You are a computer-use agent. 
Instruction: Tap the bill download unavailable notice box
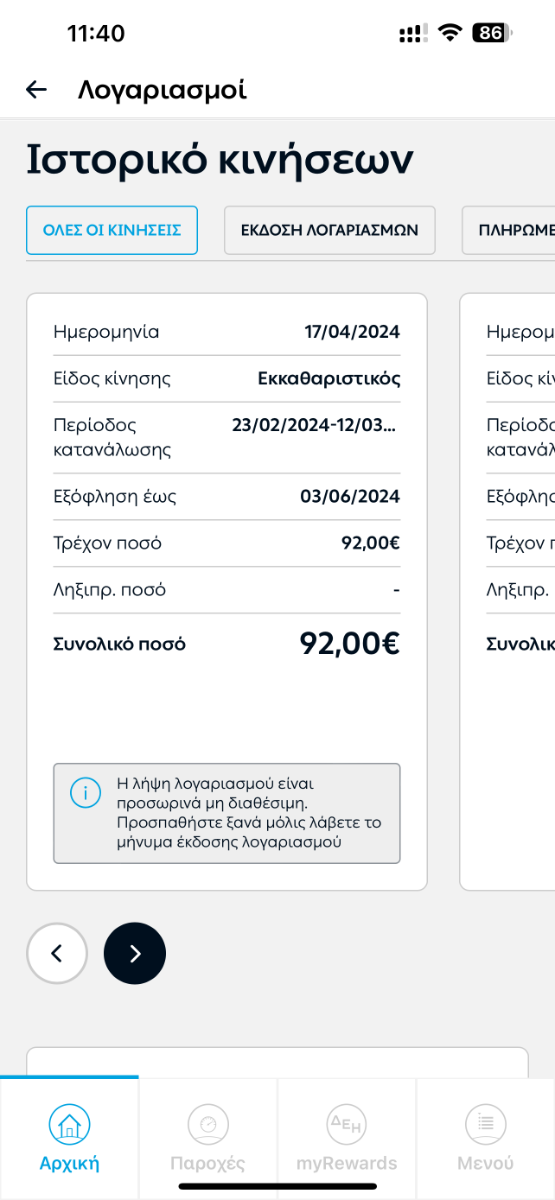point(227,813)
